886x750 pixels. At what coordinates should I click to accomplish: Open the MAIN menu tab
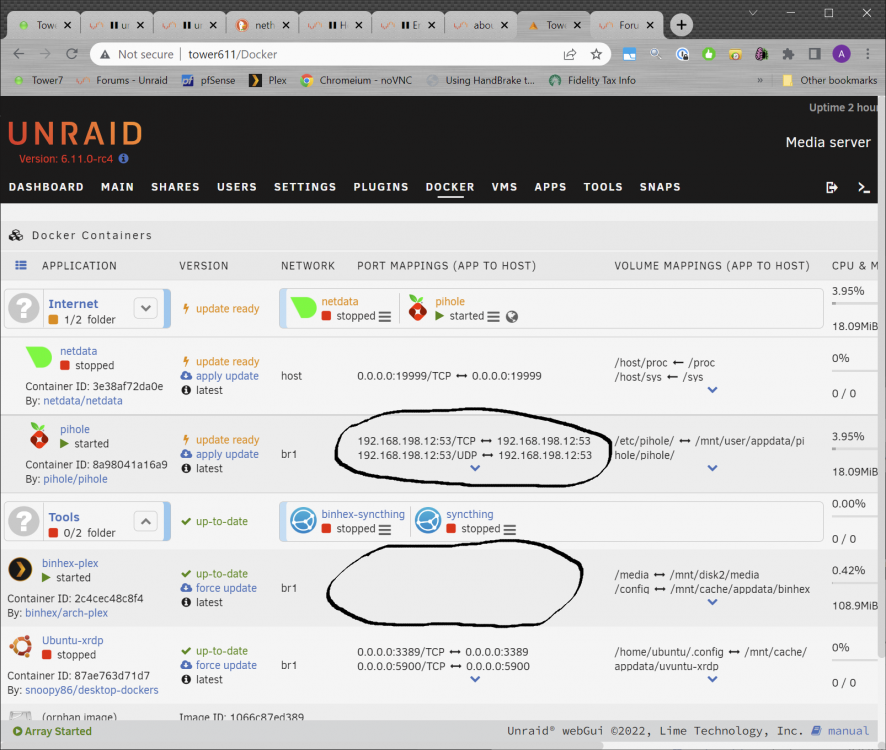point(118,187)
